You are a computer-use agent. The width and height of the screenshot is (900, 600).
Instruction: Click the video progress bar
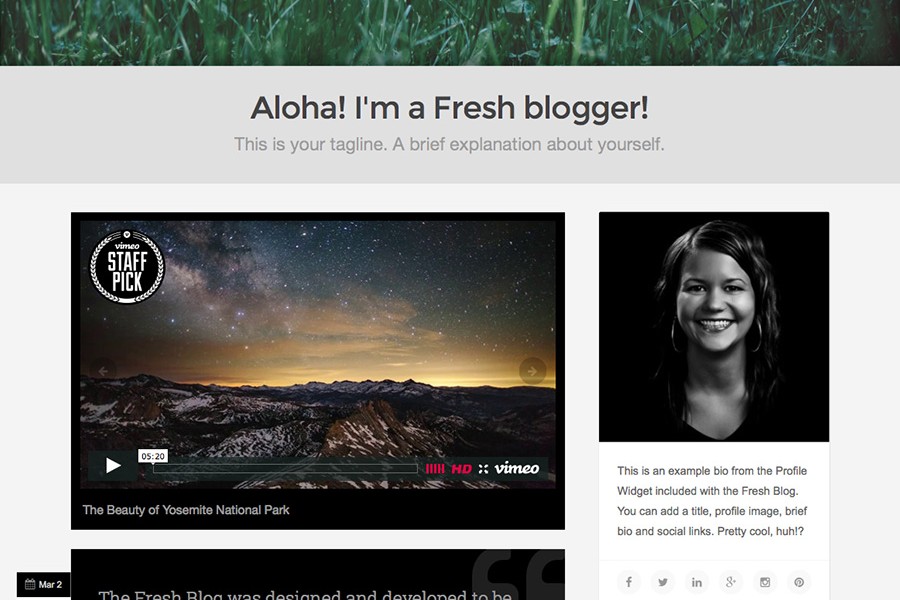point(285,469)
